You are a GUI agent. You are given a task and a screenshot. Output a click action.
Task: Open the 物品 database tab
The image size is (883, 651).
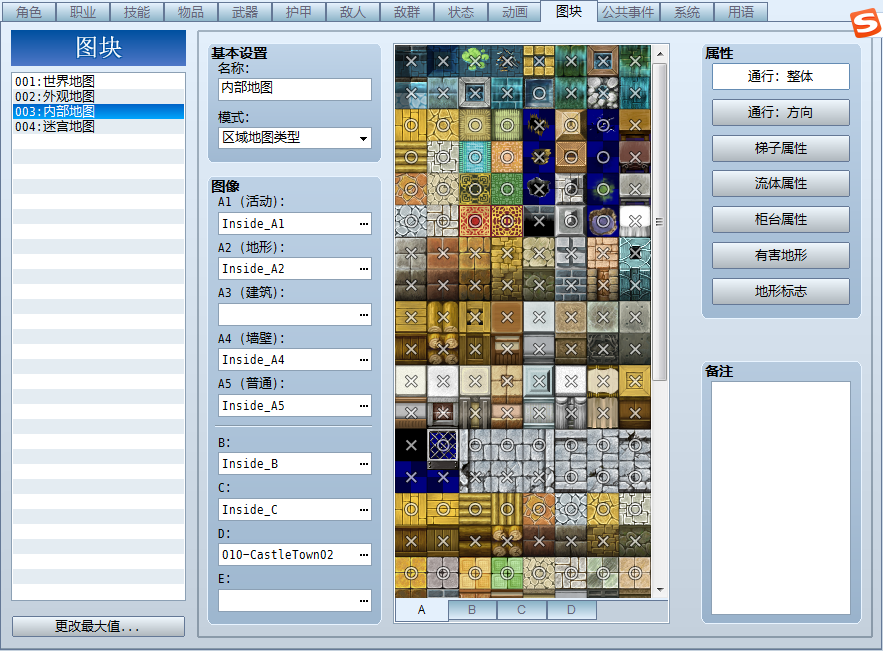point(191,12)
